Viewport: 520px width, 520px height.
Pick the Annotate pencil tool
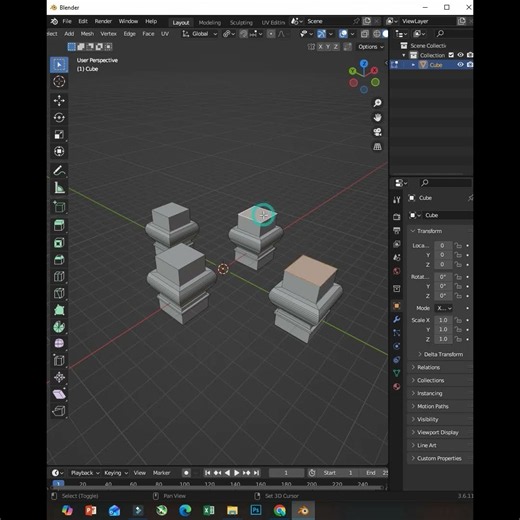point(59,171)
